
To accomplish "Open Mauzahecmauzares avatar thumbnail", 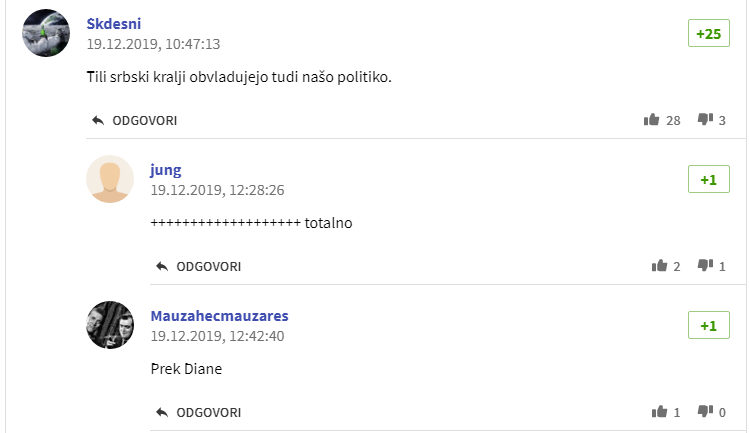I will click(110, 325).
